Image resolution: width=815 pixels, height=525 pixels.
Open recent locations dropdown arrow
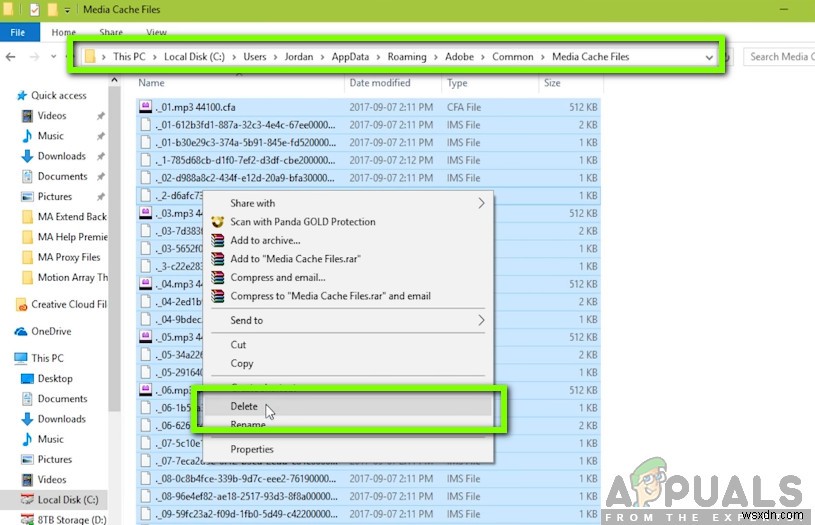coord(54,57)
